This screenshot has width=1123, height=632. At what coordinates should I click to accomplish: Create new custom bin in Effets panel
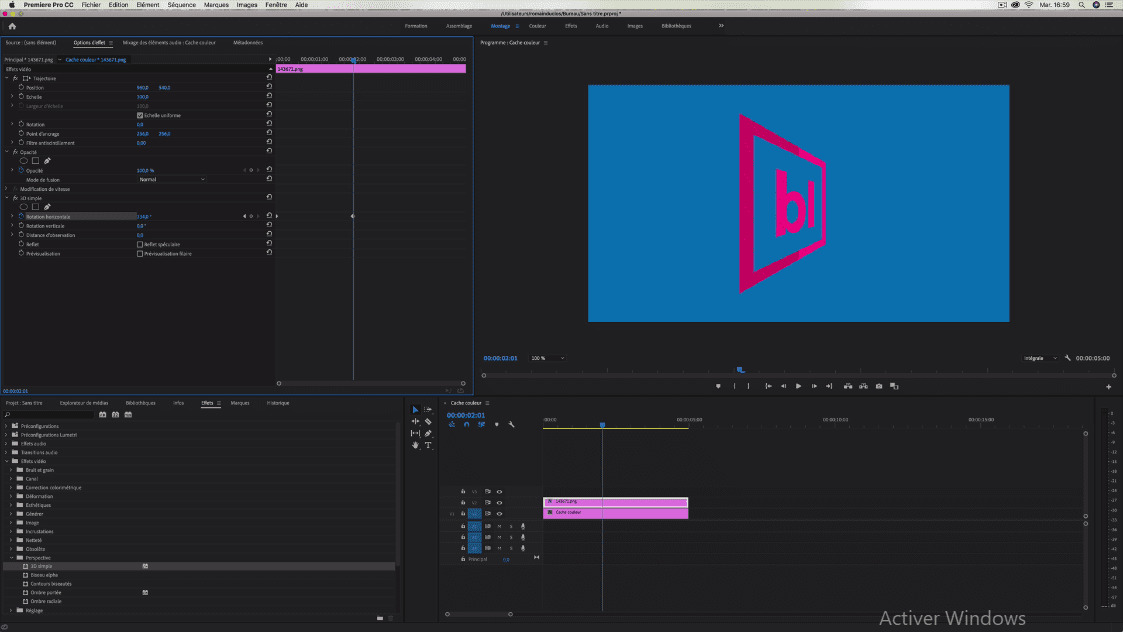point(380,618)
